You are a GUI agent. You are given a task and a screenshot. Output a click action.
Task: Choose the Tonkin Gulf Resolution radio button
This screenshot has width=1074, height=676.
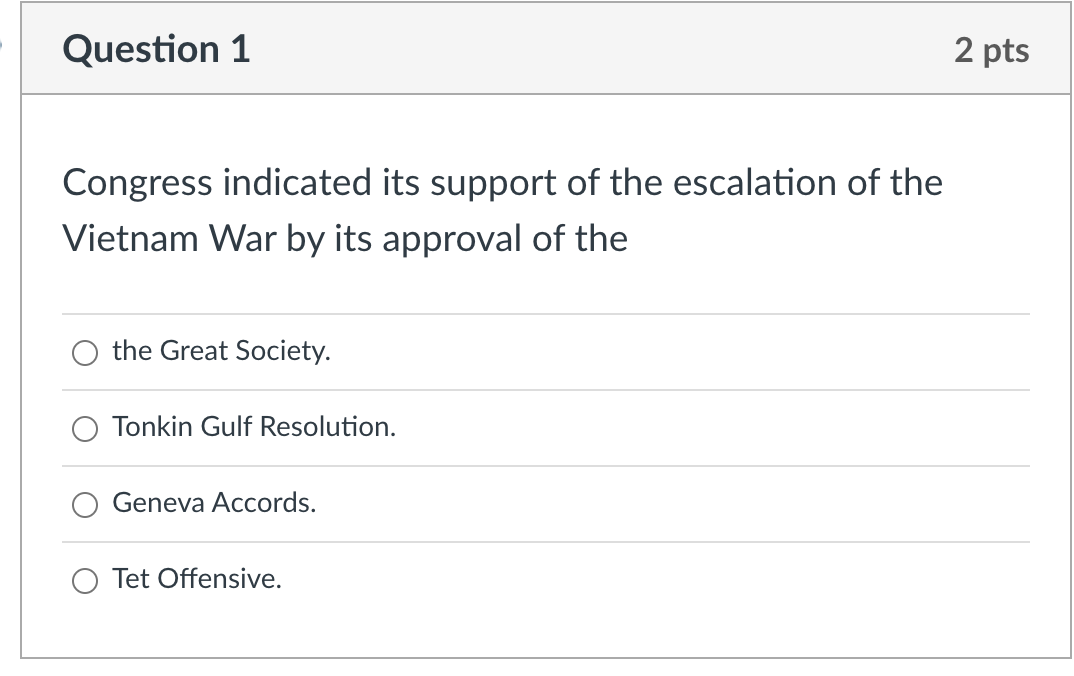point(85,429)
